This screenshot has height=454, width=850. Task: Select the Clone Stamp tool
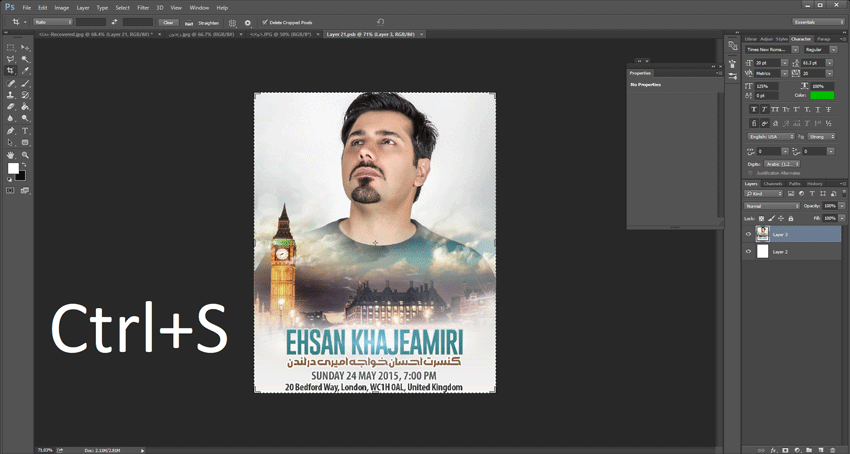point(10,95)
